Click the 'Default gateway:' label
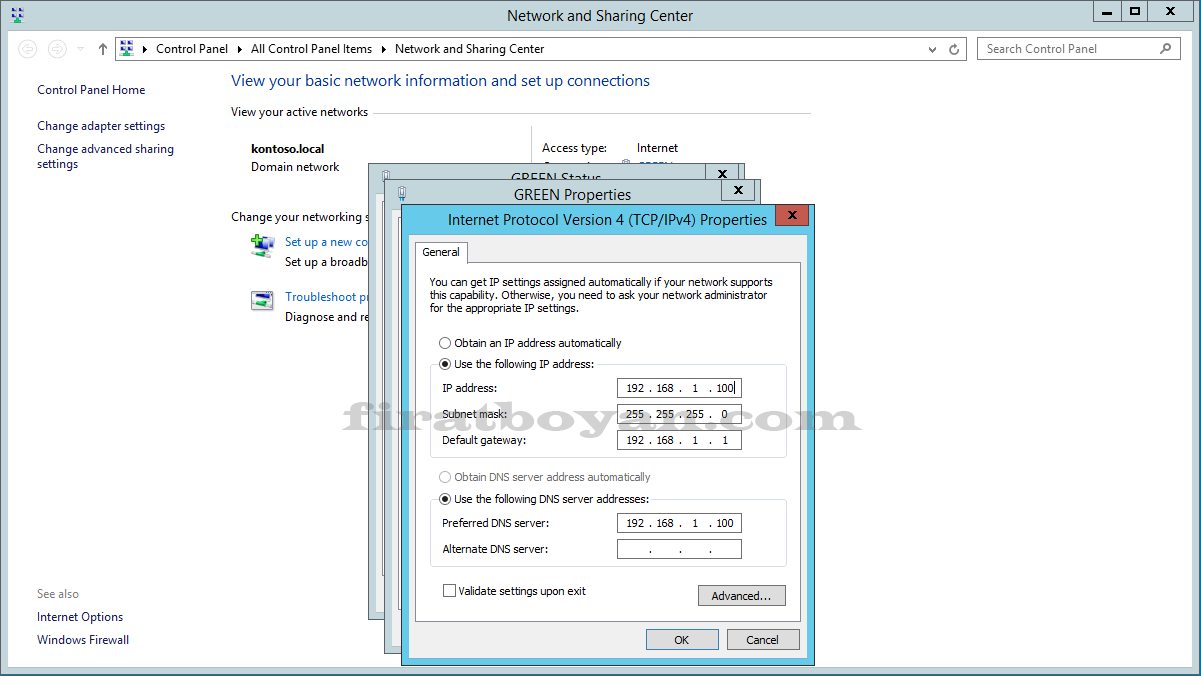The width and height of the screenshot is (1201, 676). tap(484, 441)
